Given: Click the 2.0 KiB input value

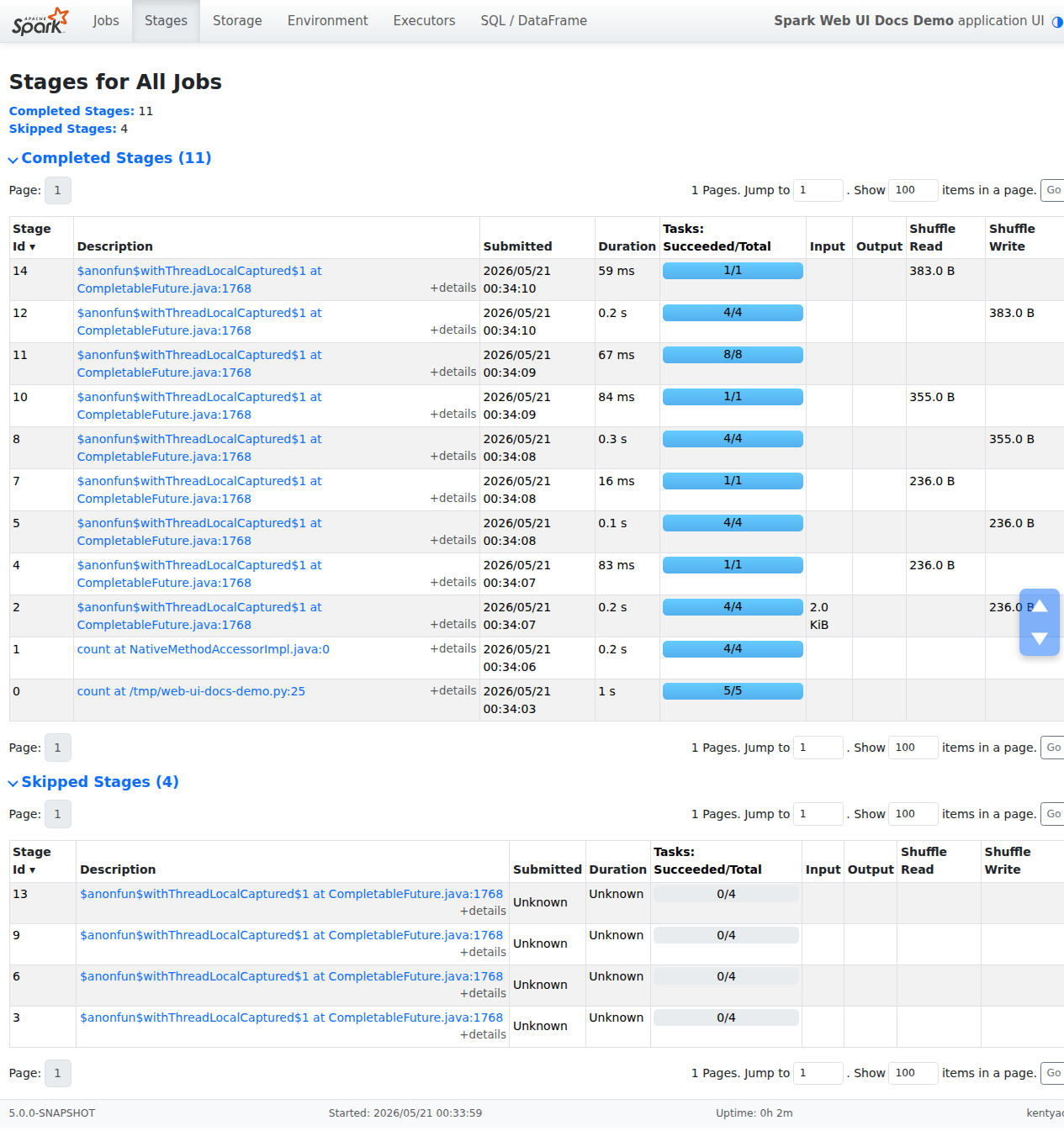Looking at the screenshot, I should [819, 616].
